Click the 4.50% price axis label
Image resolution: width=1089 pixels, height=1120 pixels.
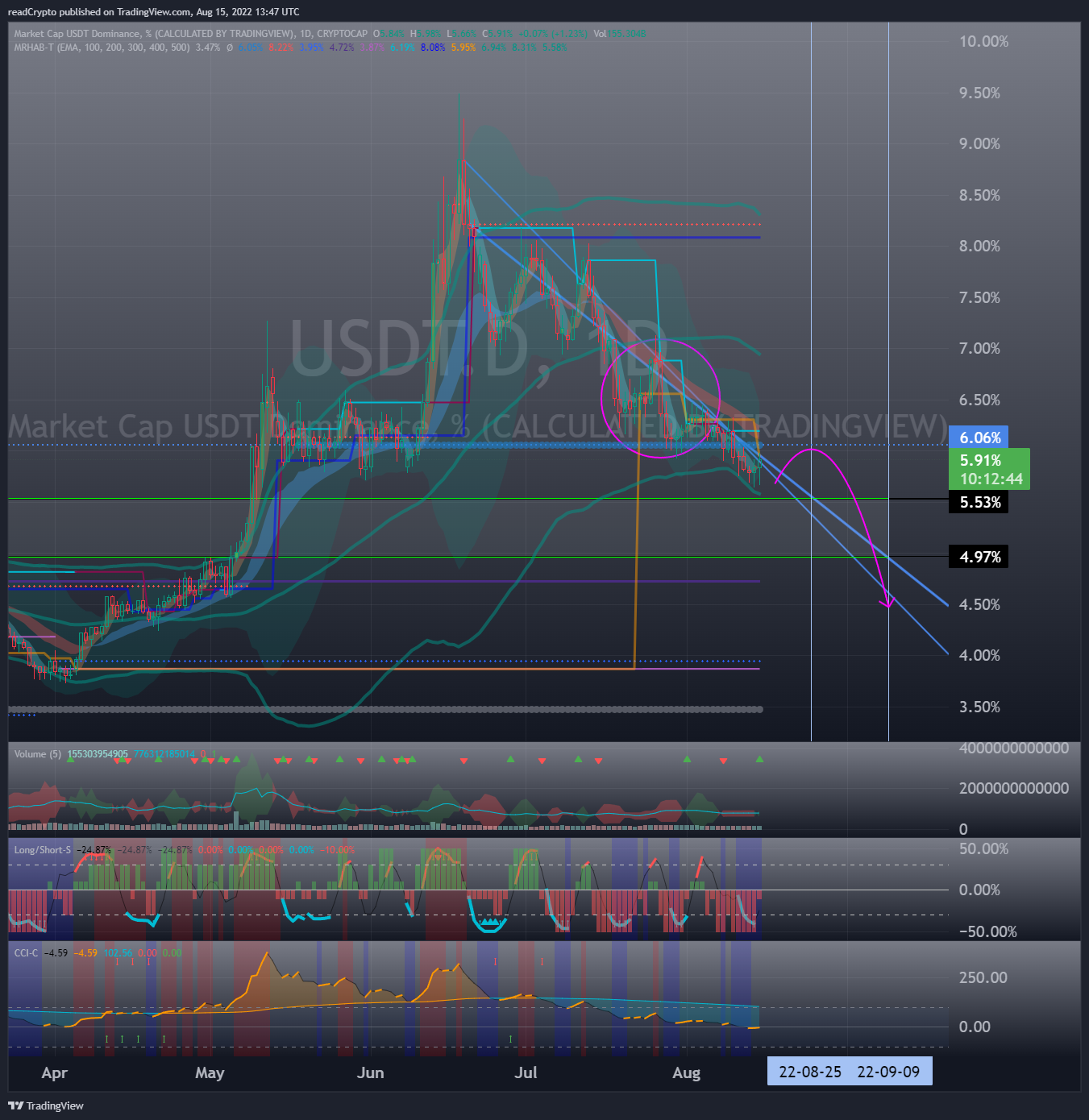(979, 604)
